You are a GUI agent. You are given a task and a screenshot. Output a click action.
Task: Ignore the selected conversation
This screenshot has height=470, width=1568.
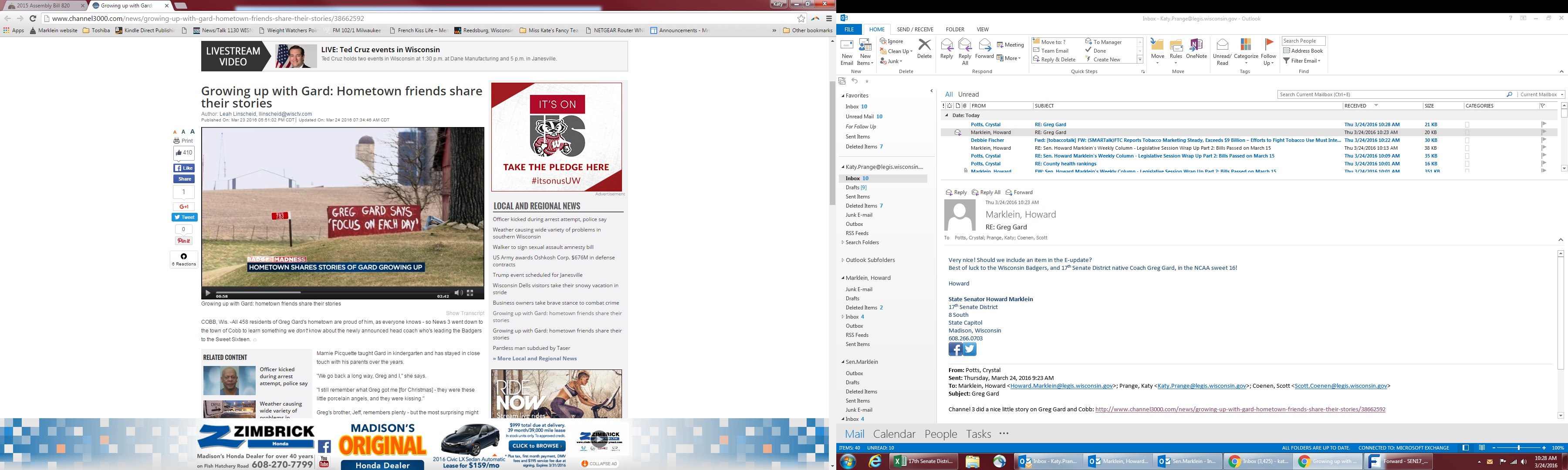point(892,41)
